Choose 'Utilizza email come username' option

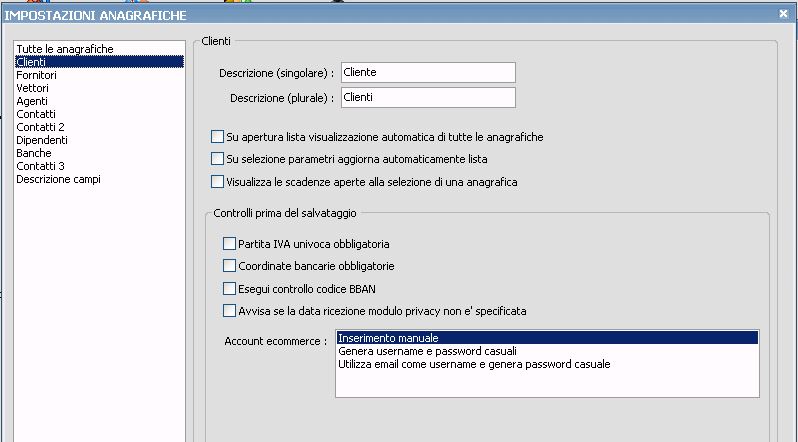click(x=474, y=364)
